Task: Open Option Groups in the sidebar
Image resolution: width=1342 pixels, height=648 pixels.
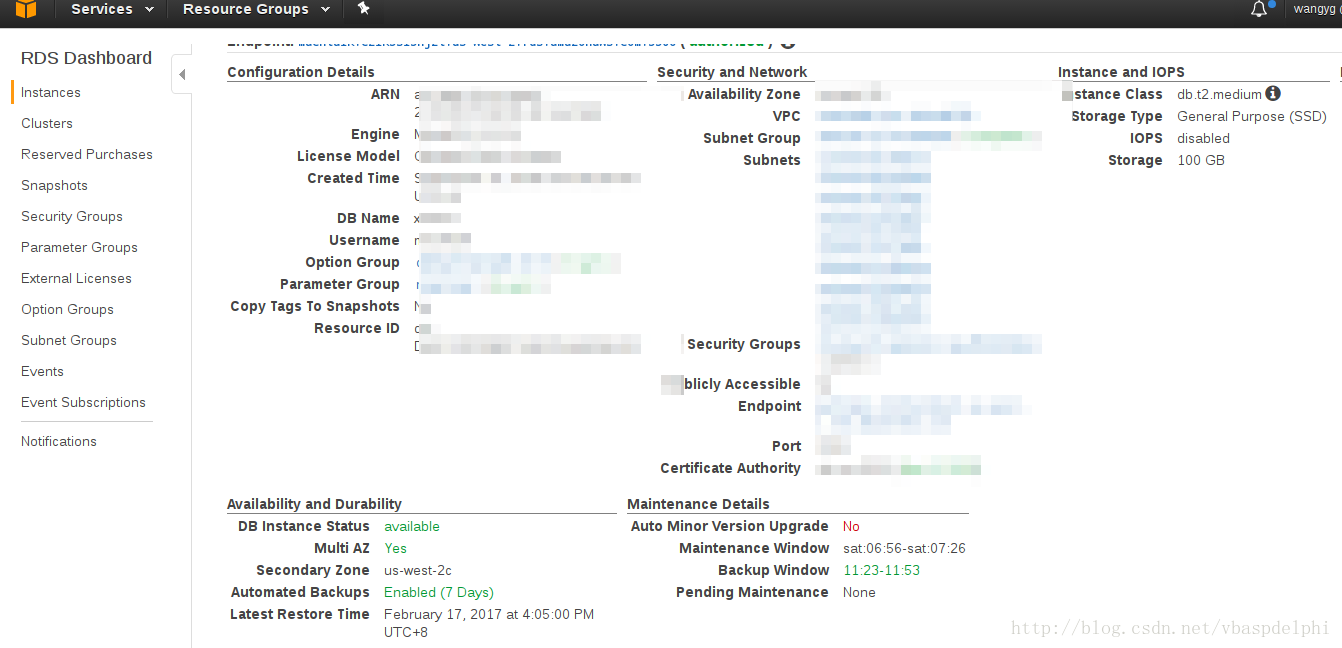Action: point(67,309)
